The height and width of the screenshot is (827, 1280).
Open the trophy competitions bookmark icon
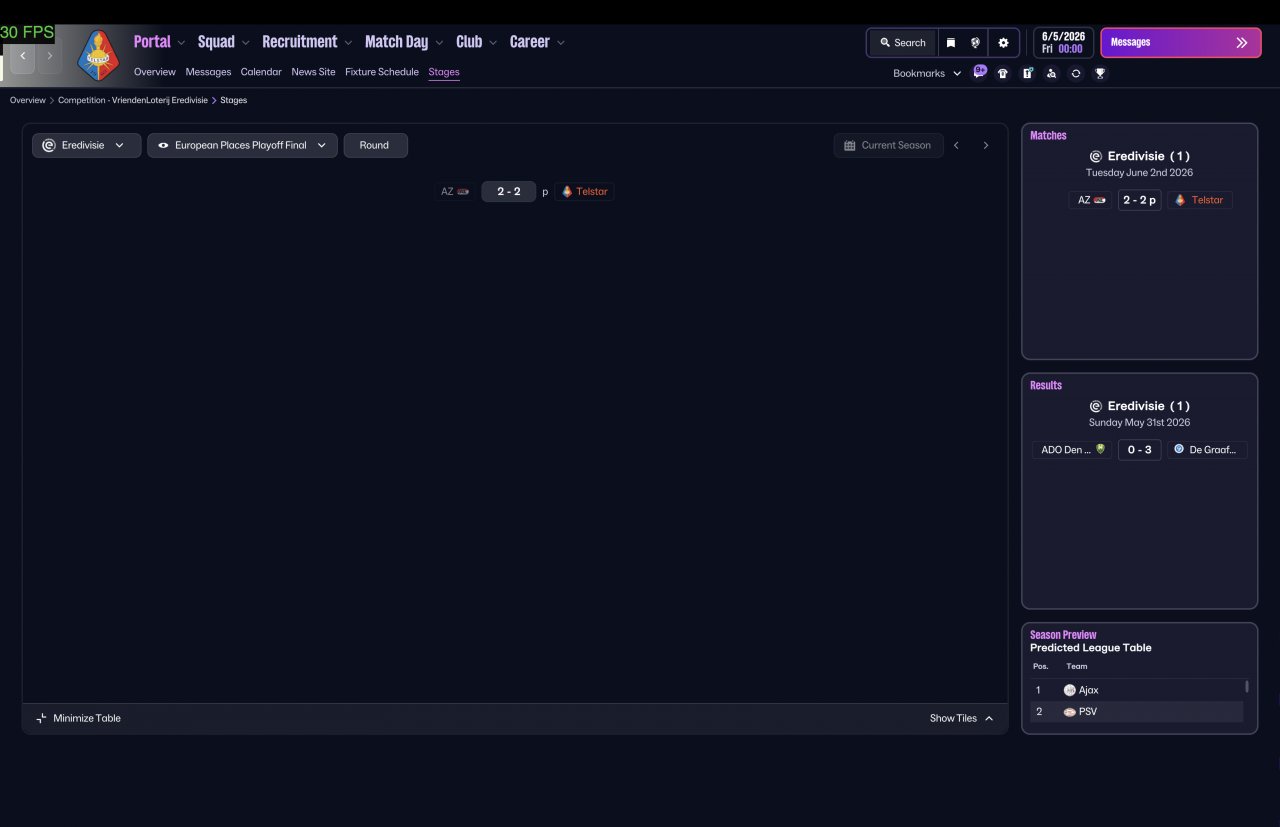pos(1100,73)
